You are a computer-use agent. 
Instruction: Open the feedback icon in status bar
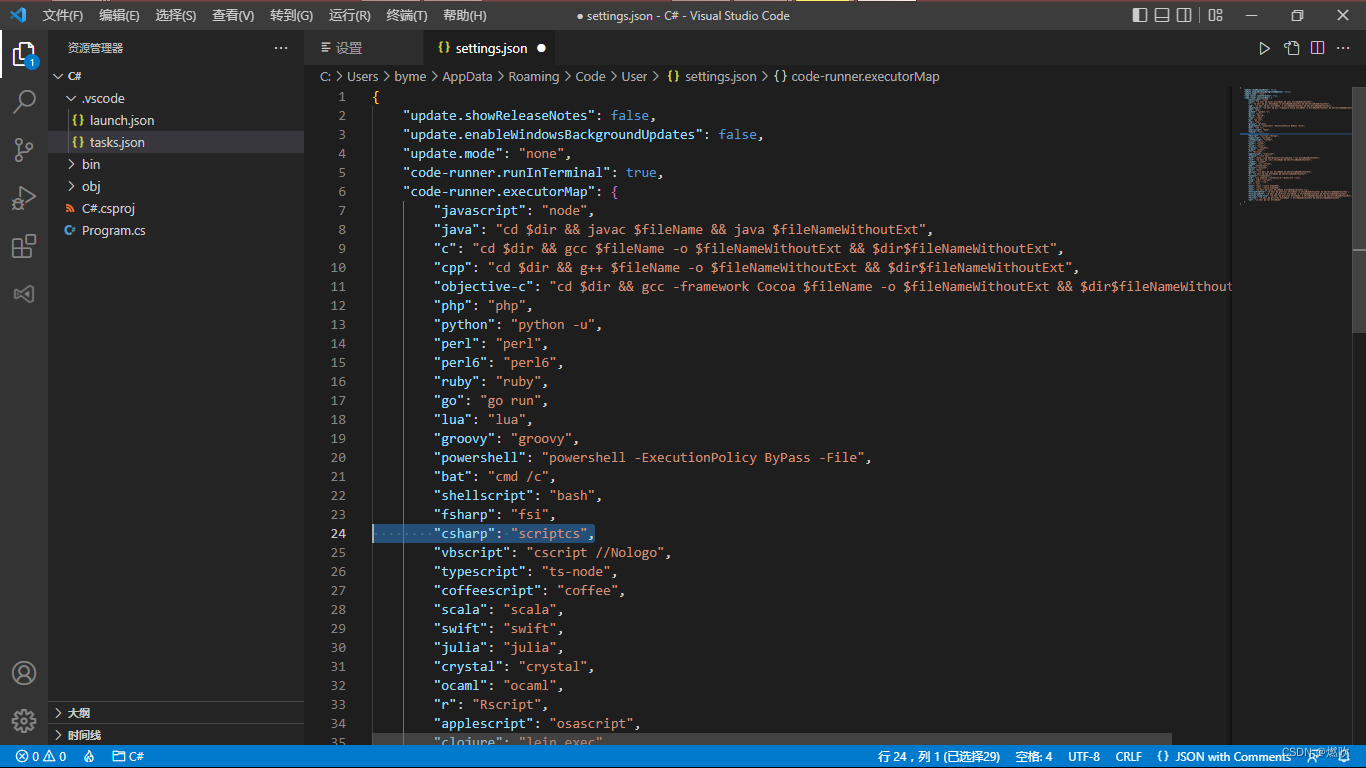1313,757
